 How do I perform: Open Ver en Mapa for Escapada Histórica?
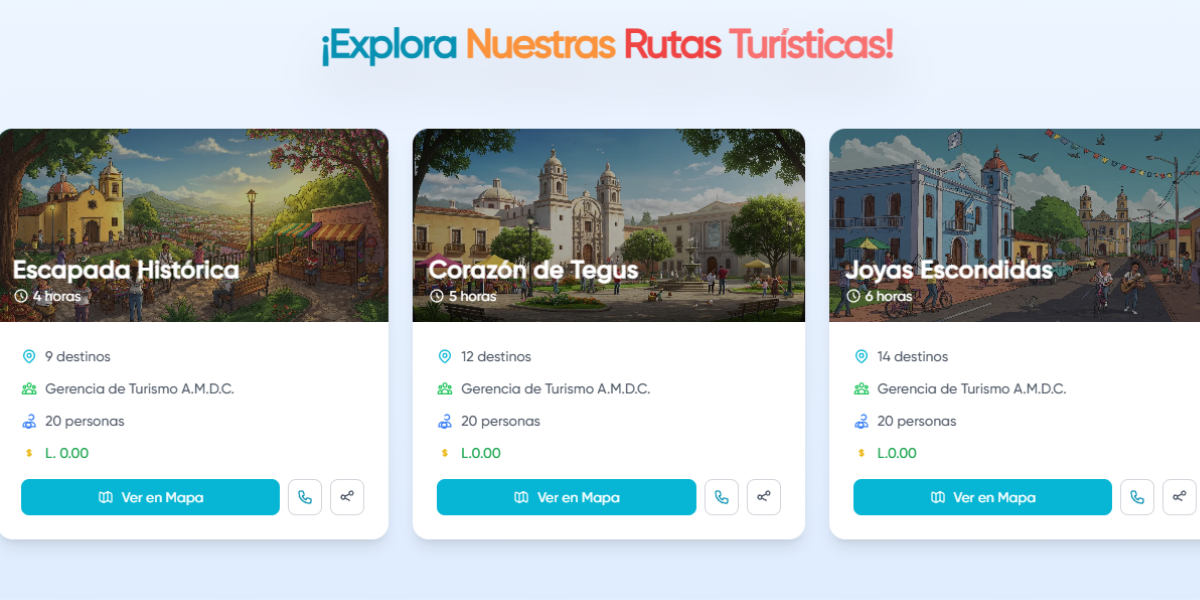(150, 497)
